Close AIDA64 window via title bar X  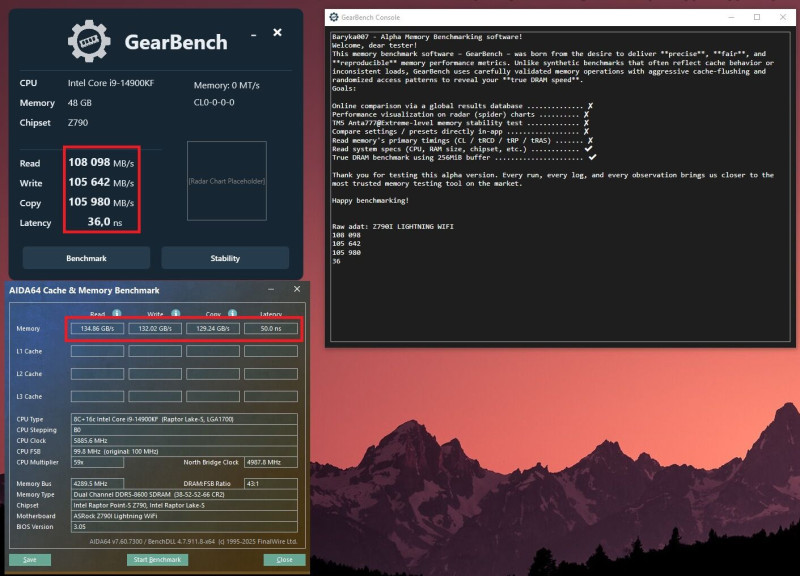(297, 289)
